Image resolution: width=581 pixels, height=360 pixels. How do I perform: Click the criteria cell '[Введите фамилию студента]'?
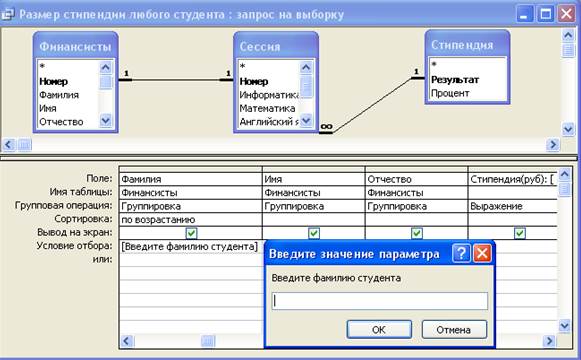click(190, 246)
